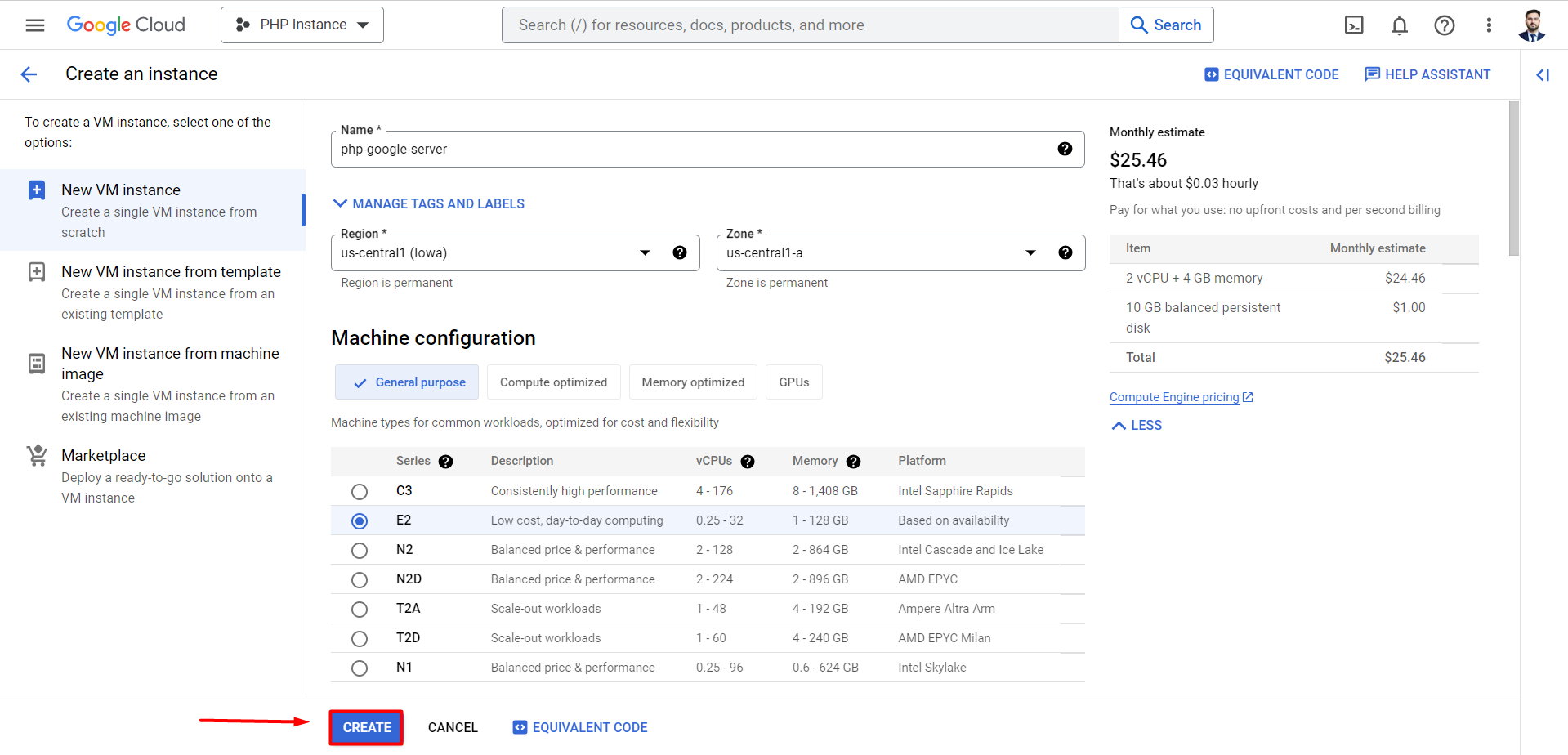Click the Google Cloud logo
The height and width of the screenshot is (755, 1568).
[126, 25]
